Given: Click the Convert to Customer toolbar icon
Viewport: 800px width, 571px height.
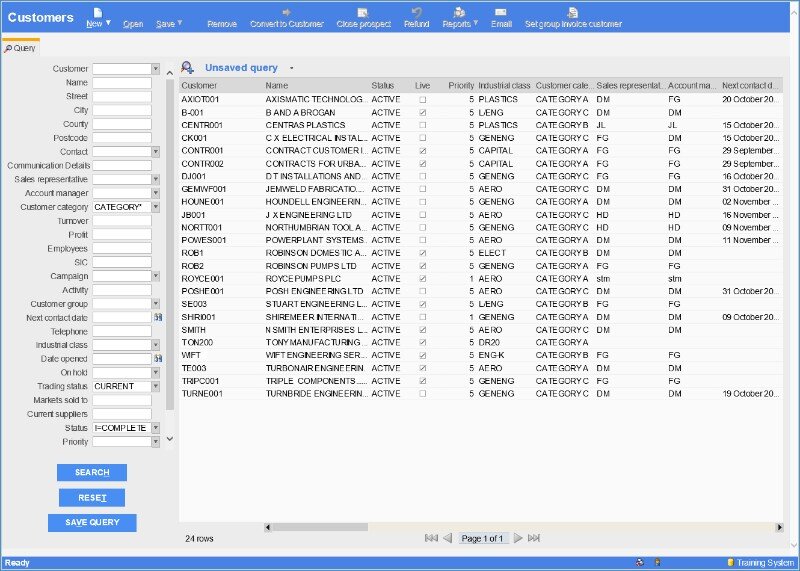Looking at the screenshot, I should tap(286, 12).
